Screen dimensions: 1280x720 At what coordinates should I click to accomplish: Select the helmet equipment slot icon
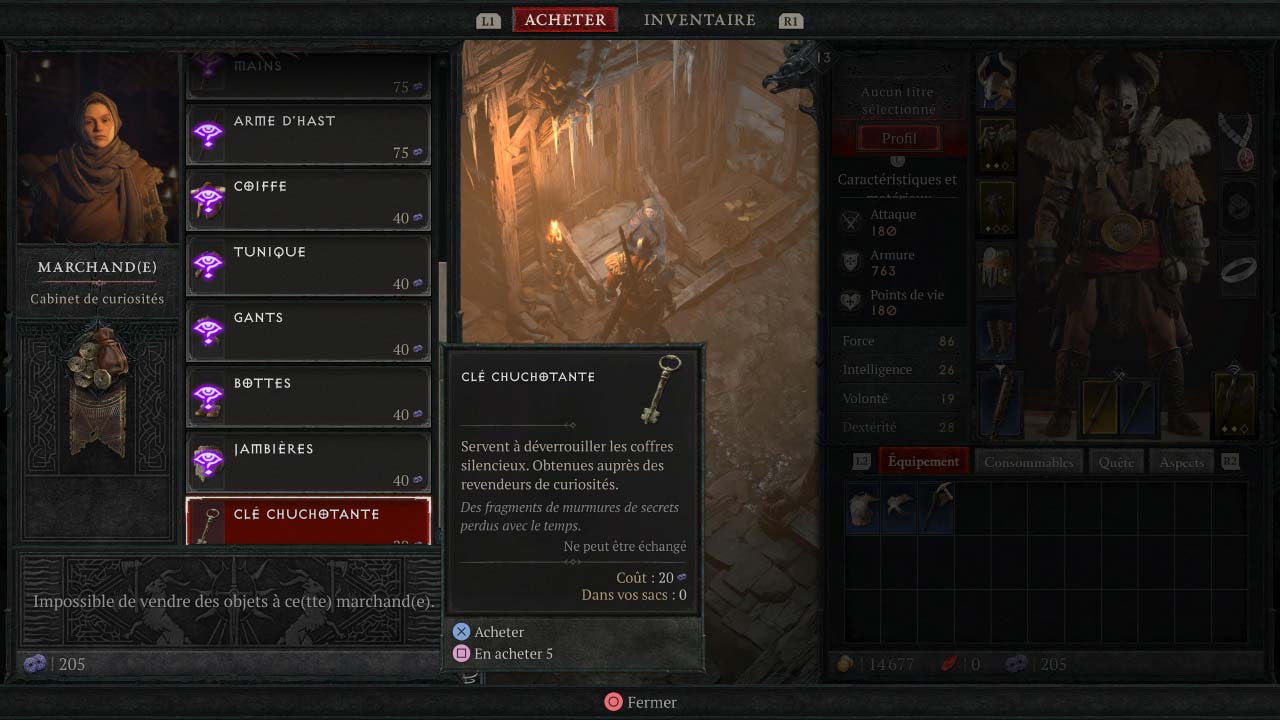[x=996, y=81]
